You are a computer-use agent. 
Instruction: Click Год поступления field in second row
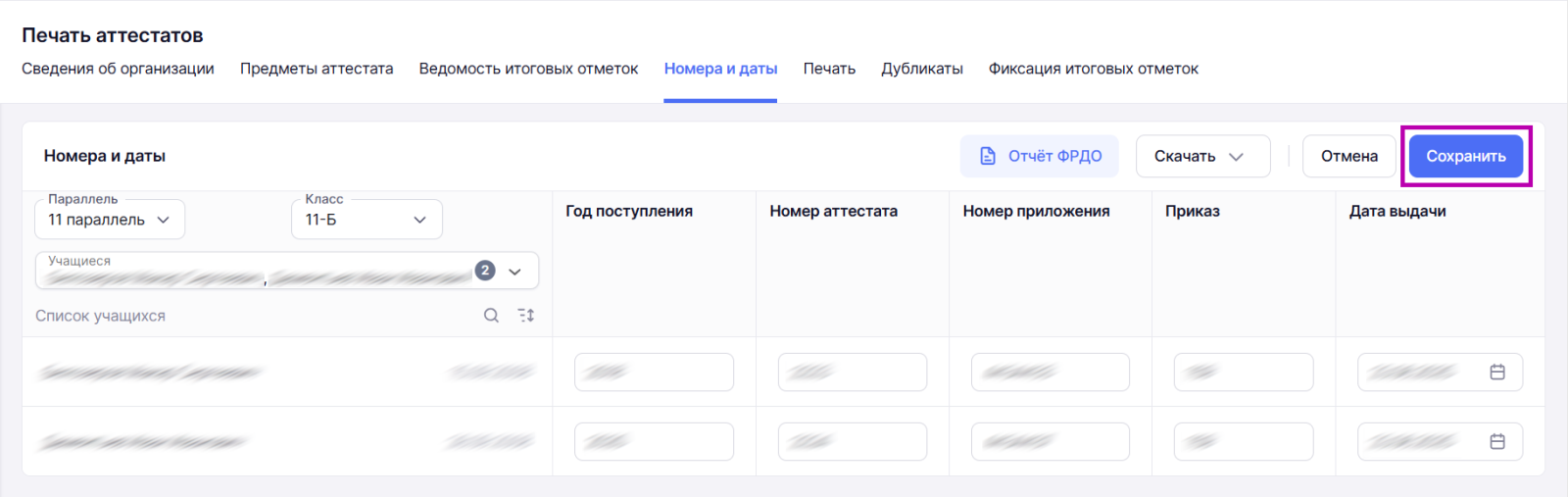tap(654, 442)
